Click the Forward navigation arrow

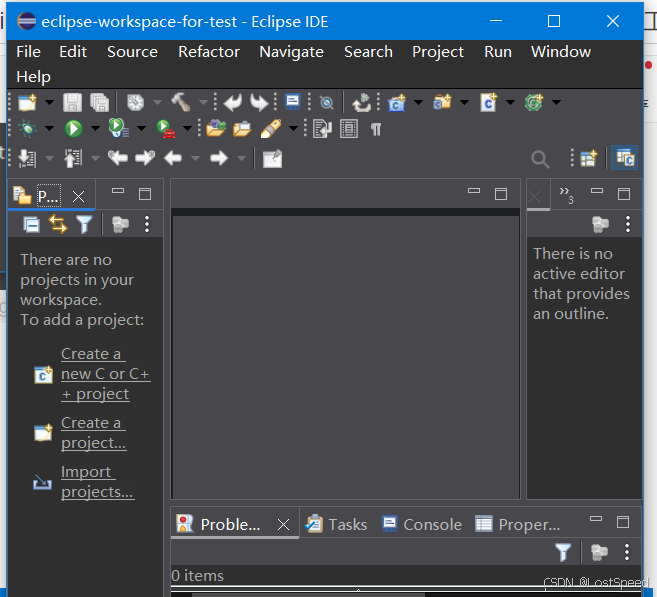[x=218, y=158]
